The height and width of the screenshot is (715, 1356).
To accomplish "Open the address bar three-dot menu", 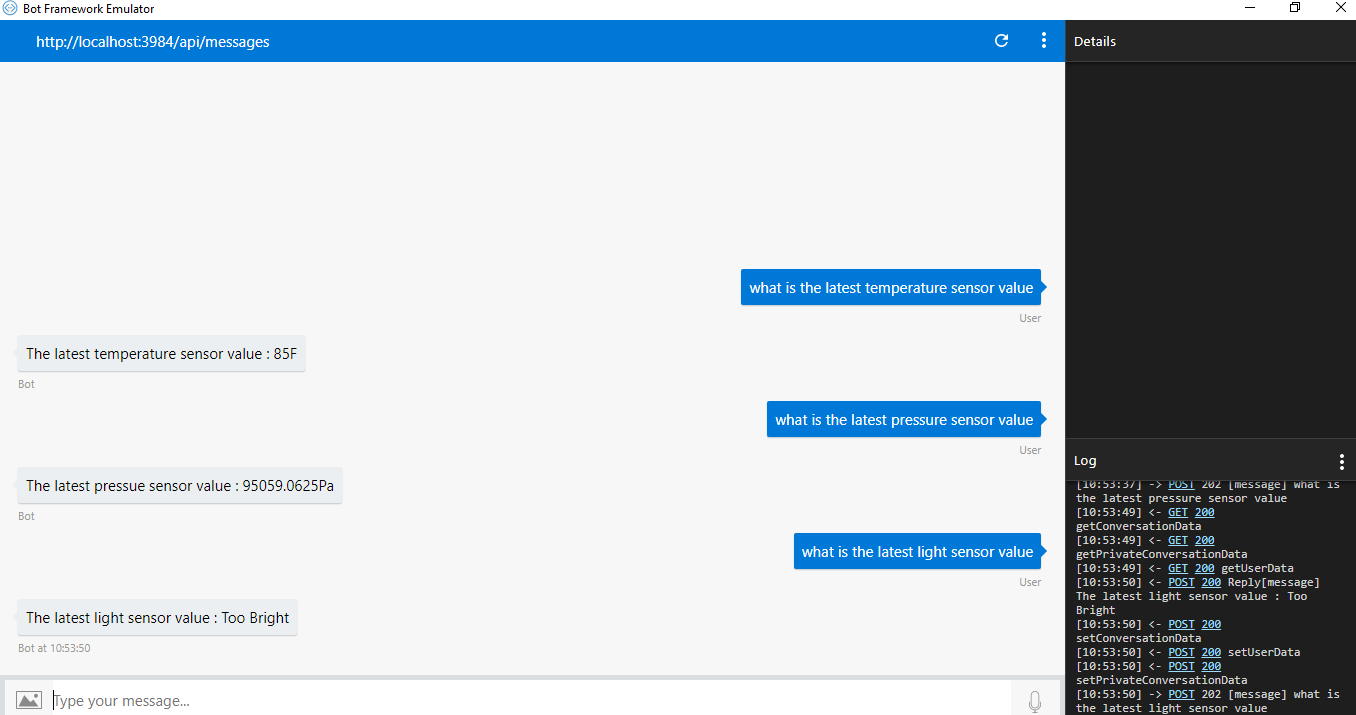I will [1043, 41].
